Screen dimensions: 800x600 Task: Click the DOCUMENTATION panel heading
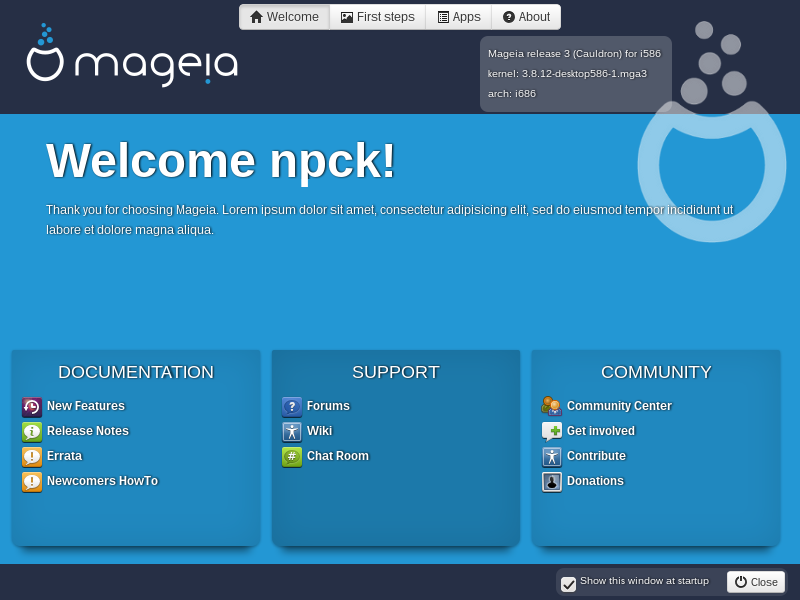tap(136, 372)
